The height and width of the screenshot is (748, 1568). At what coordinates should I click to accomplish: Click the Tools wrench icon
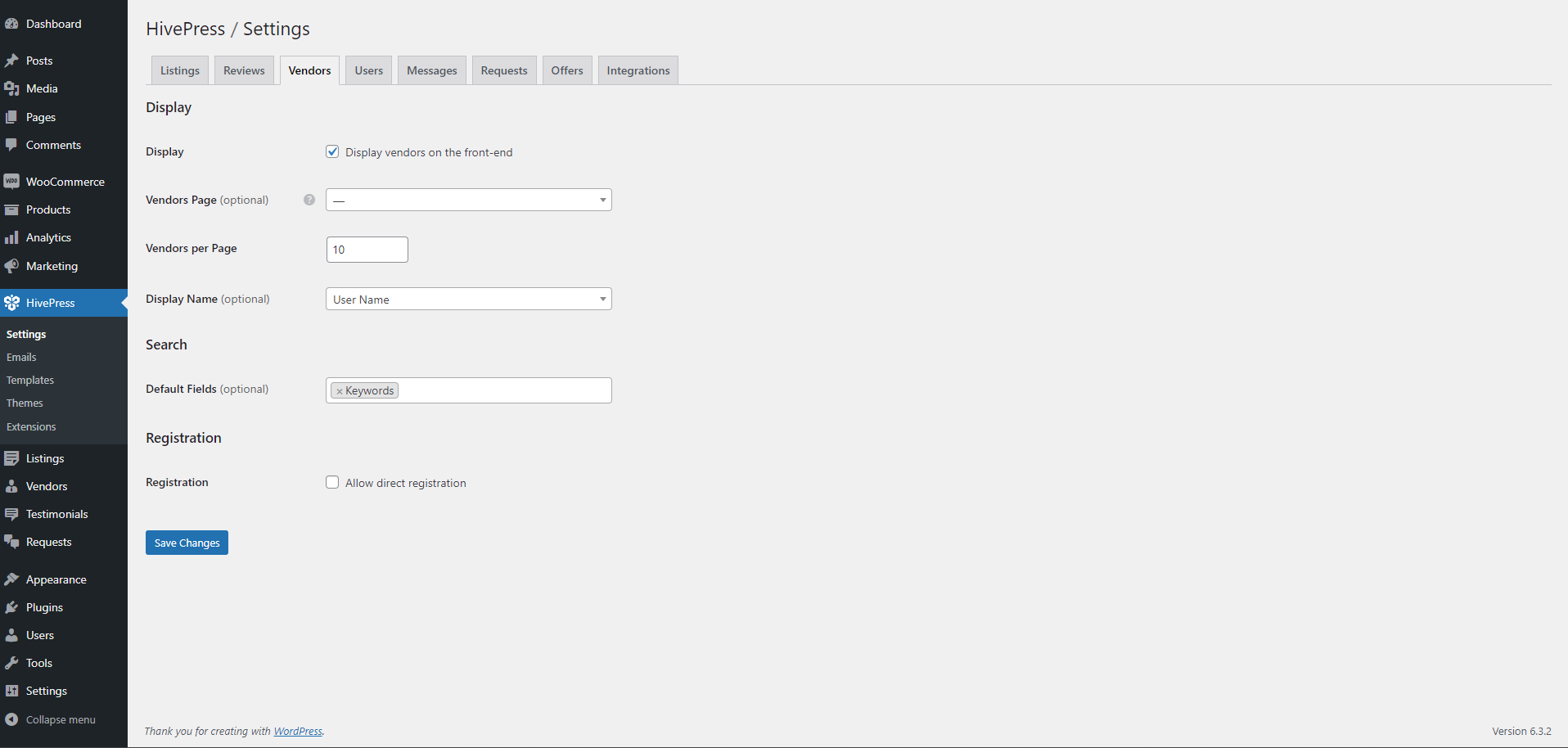pyautogui.click(x=11, y=663)
